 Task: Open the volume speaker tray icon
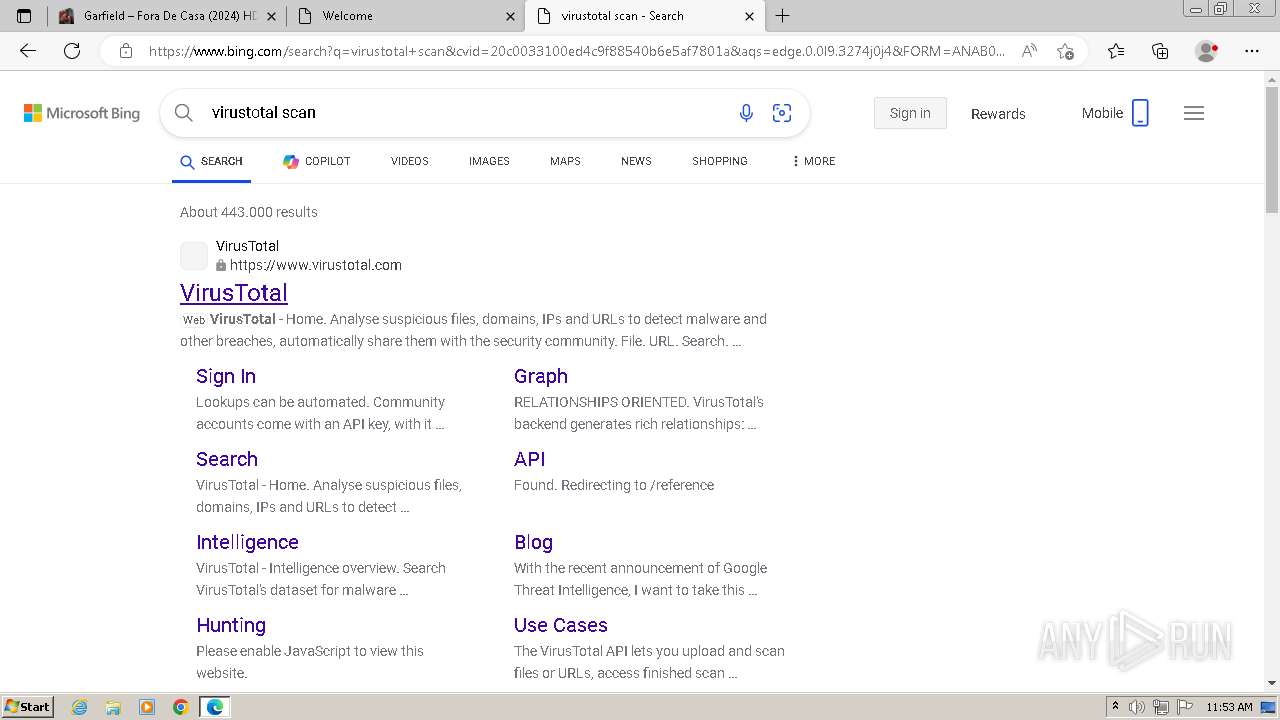1137,707
